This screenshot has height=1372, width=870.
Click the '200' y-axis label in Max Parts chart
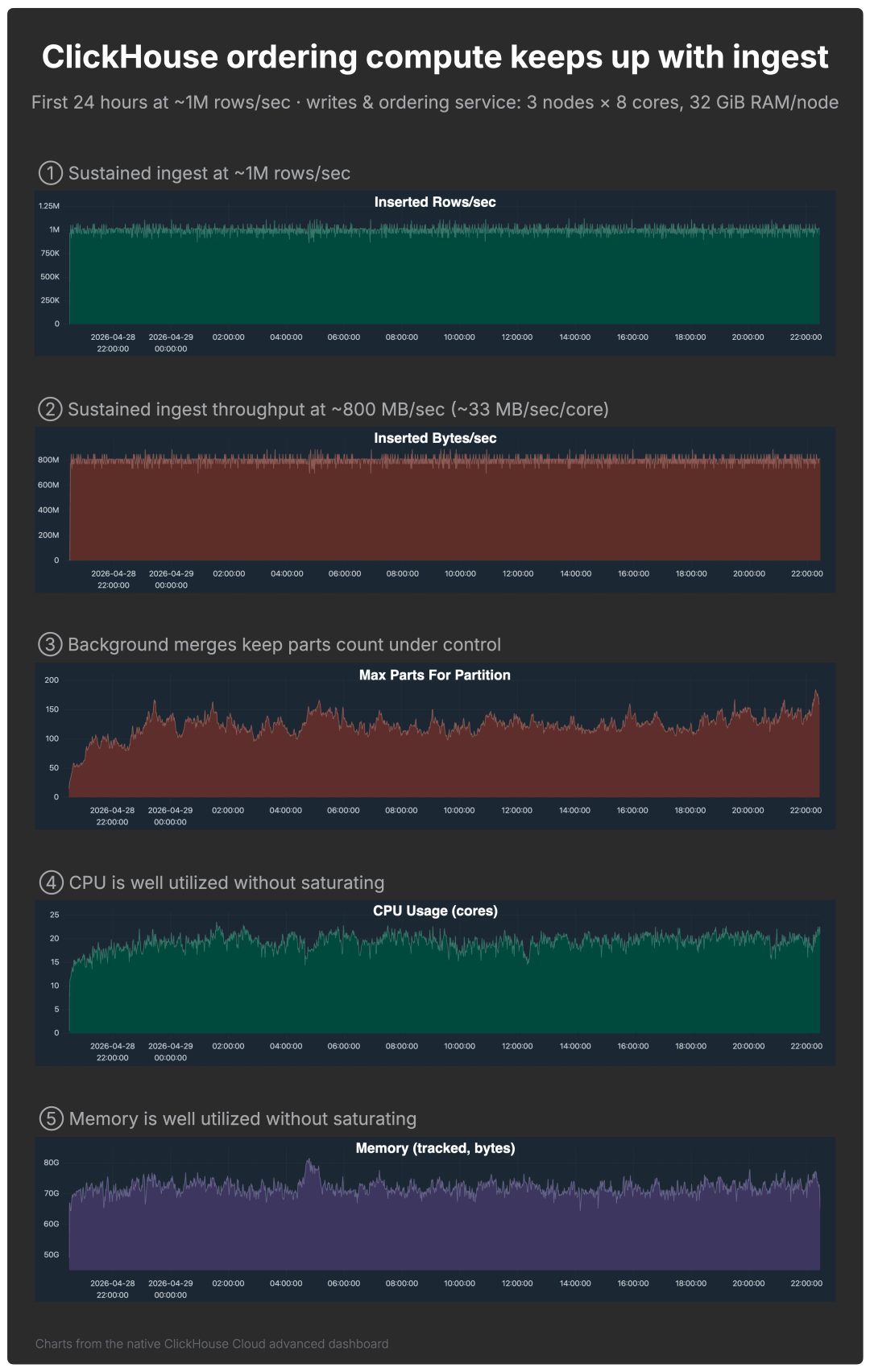(52, 680)
